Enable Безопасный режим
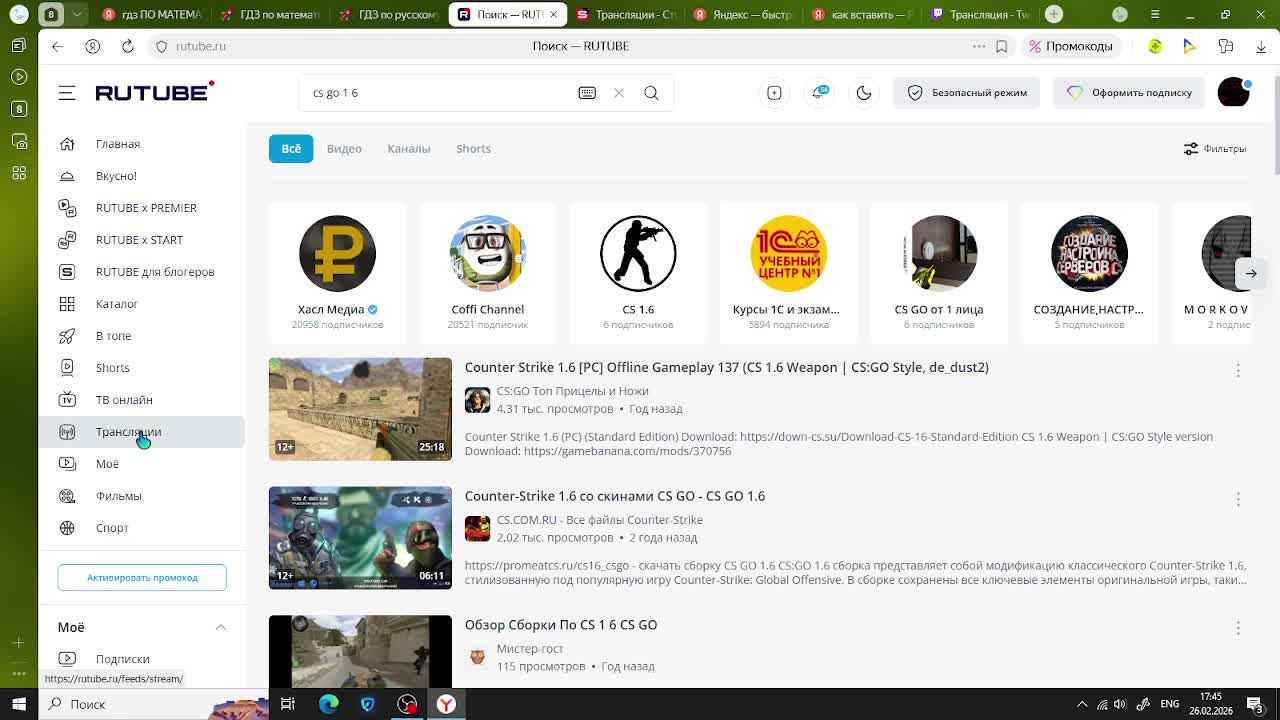 pos(966,93)
